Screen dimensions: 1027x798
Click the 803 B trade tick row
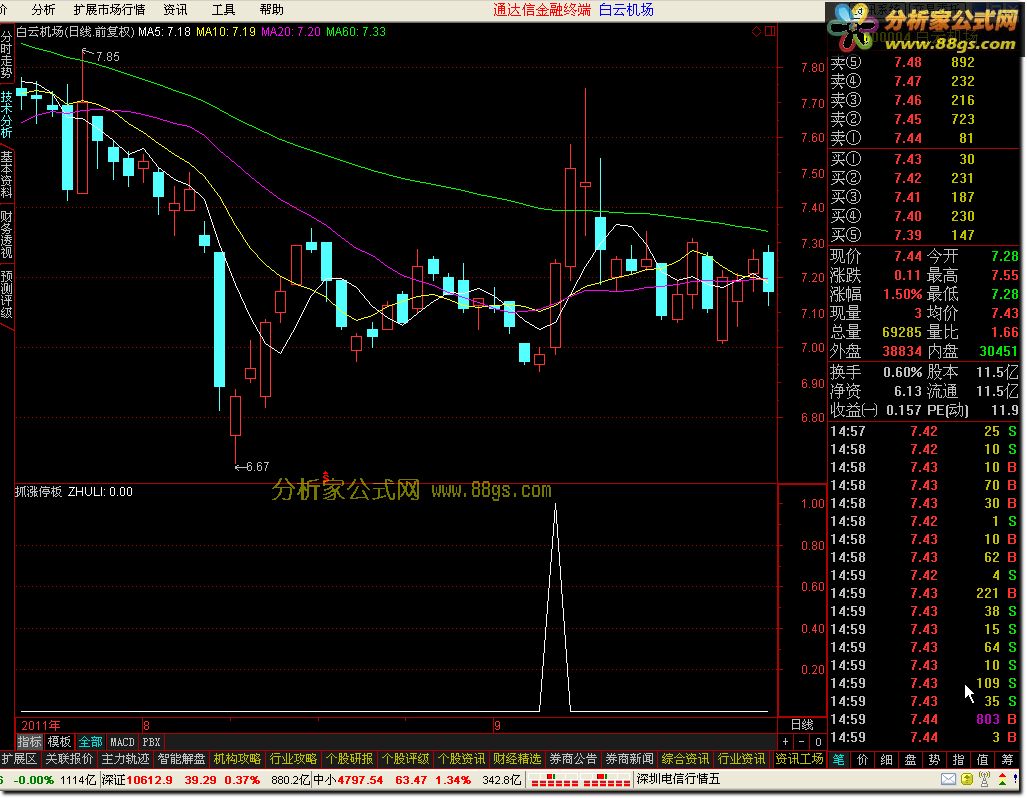[924, 719]
